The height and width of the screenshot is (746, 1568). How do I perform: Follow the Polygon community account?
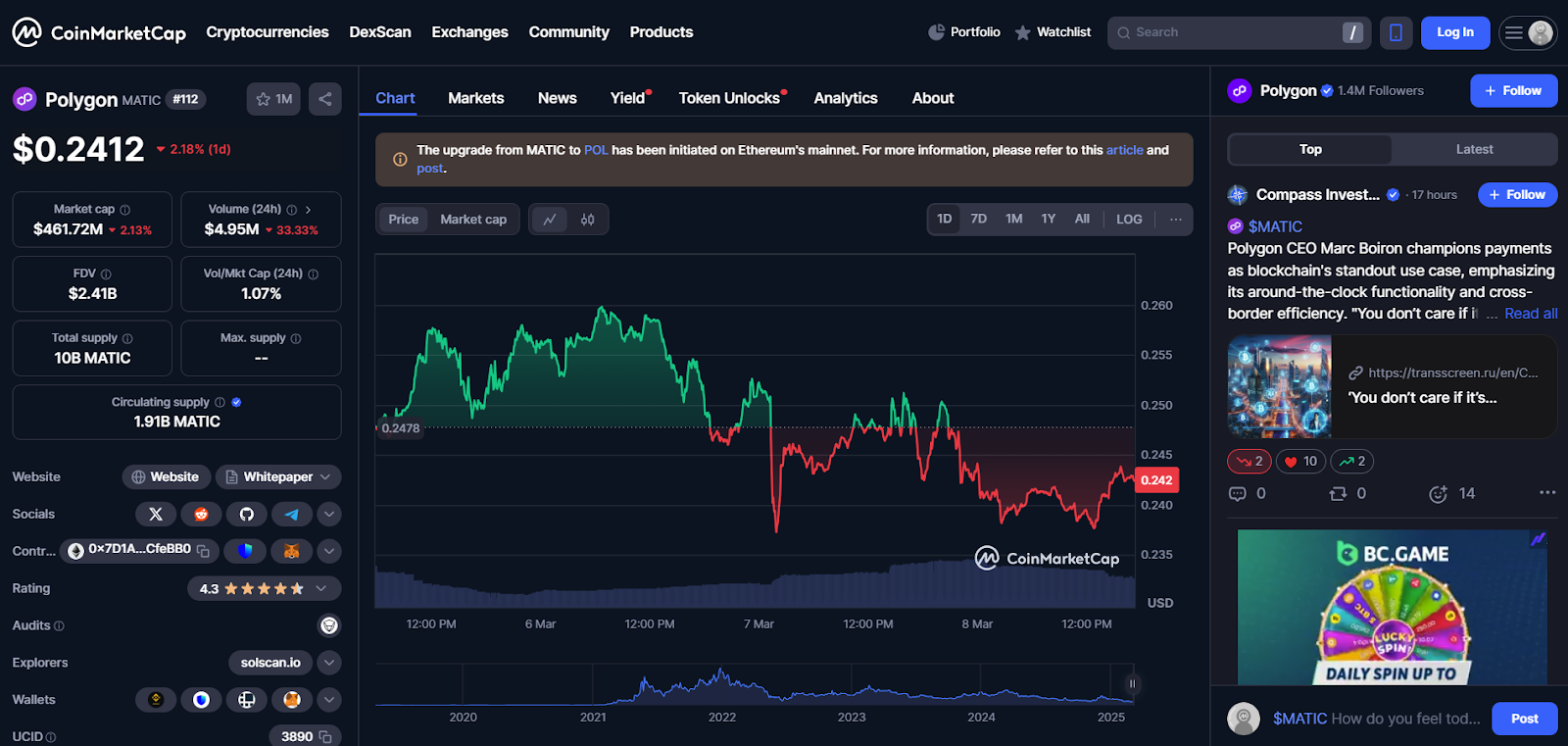point(1513,91)
